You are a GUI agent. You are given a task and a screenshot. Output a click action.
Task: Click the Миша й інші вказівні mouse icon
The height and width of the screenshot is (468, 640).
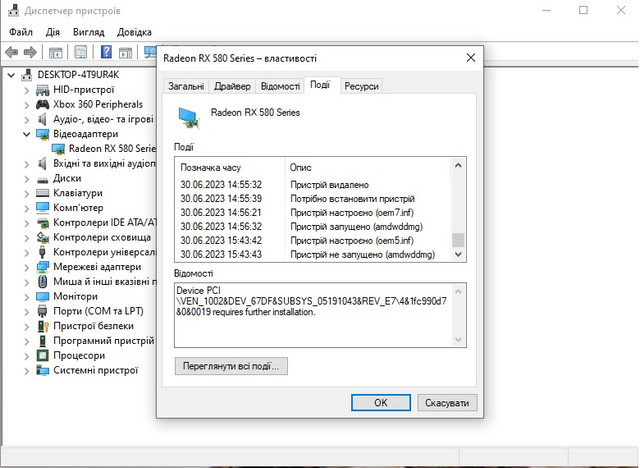point(43,282)
